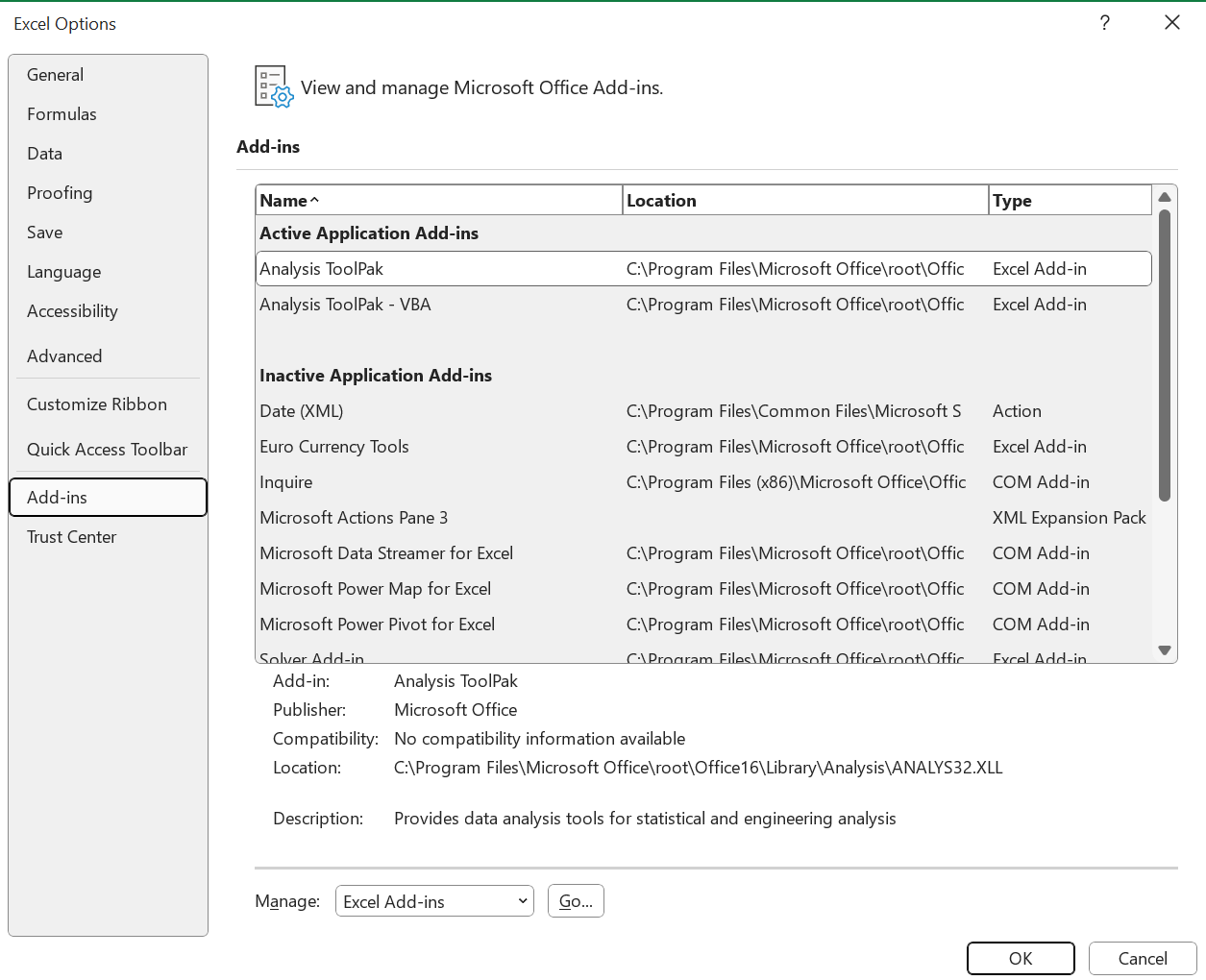Select Microsoft Actions Pane 3 row
The image size is (1206, 980).
tap(703, 518)
